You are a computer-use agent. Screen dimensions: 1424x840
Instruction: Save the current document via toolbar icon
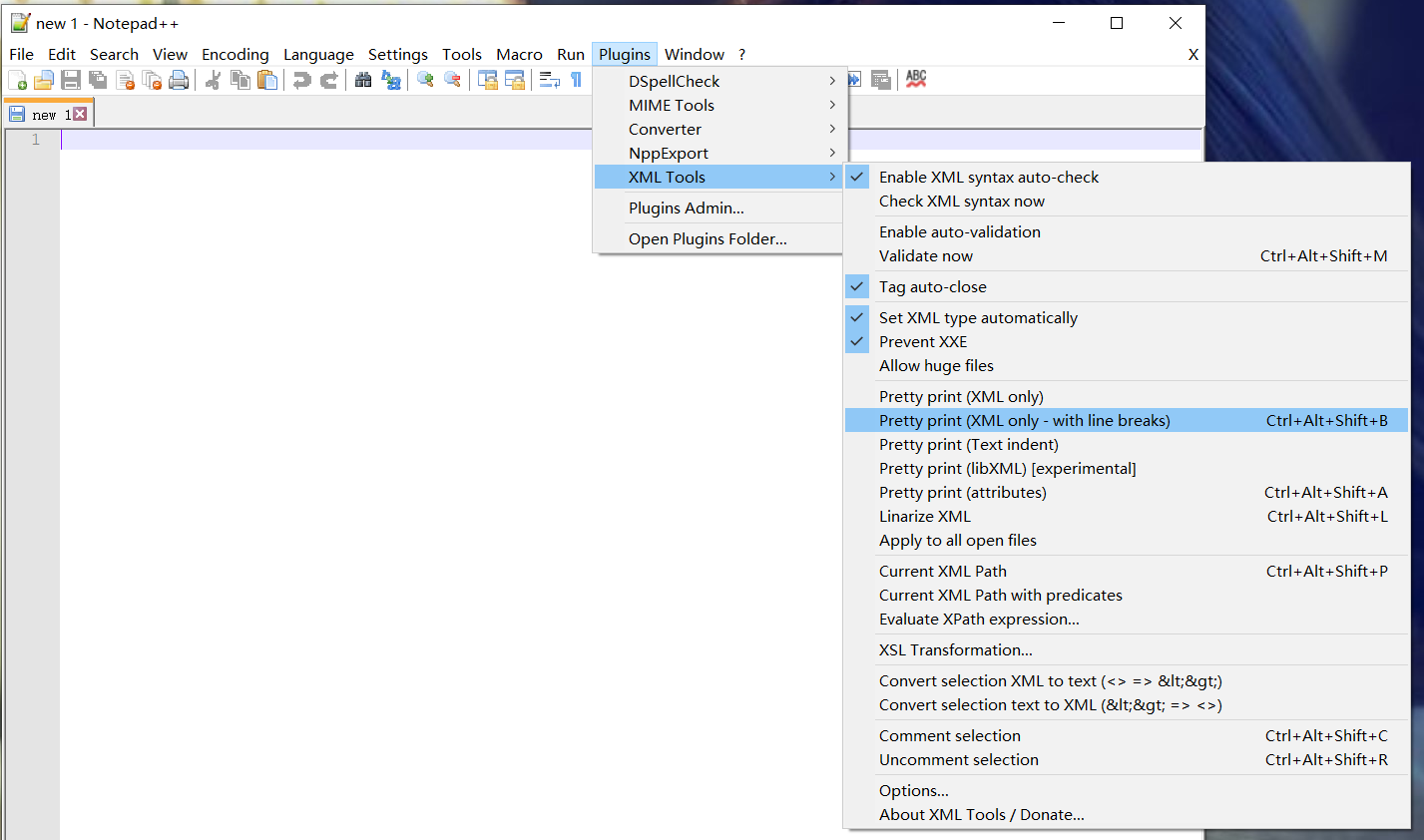[x=71, y=79]
